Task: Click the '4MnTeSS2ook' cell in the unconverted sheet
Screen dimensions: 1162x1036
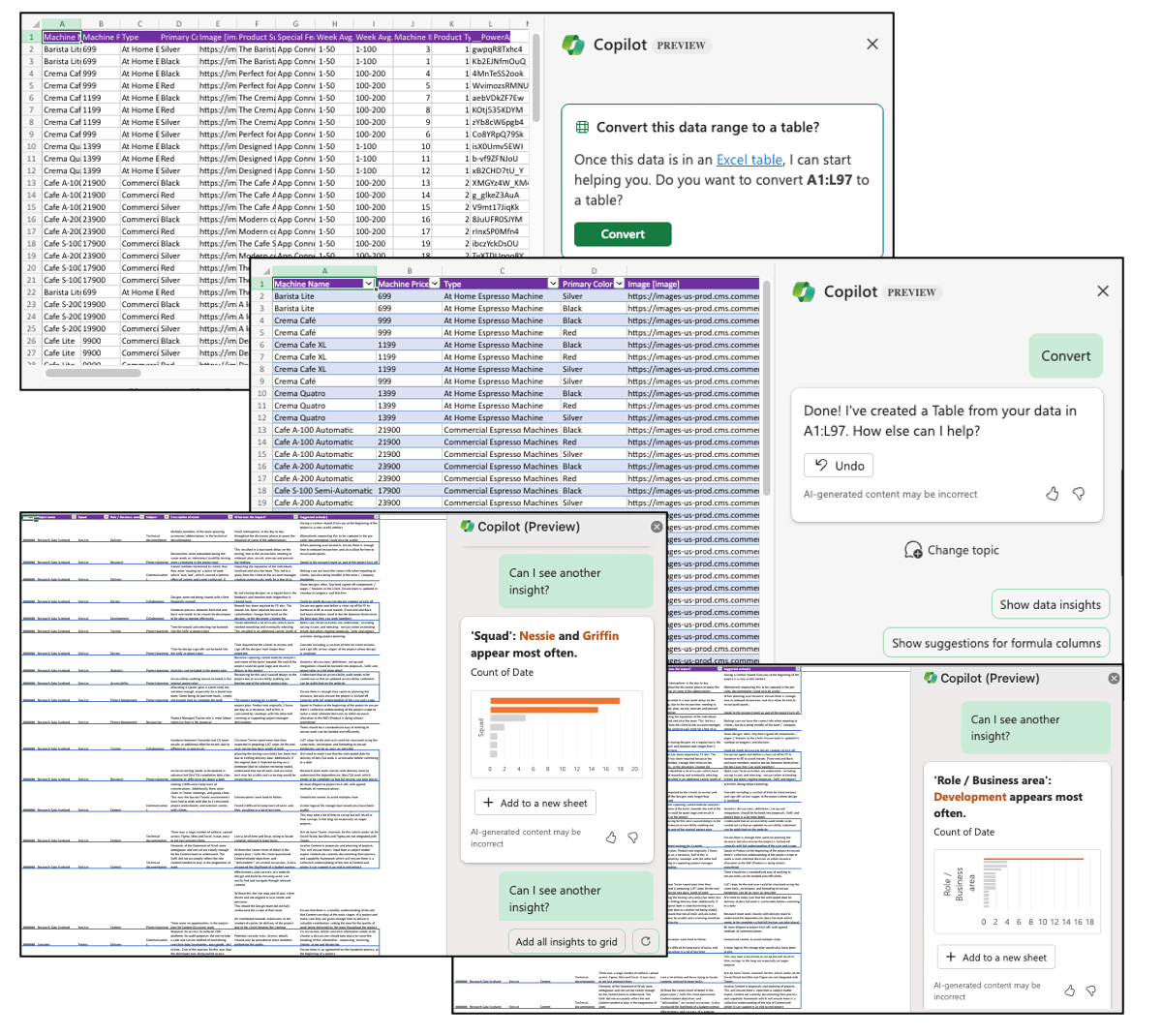Action: 498,73
